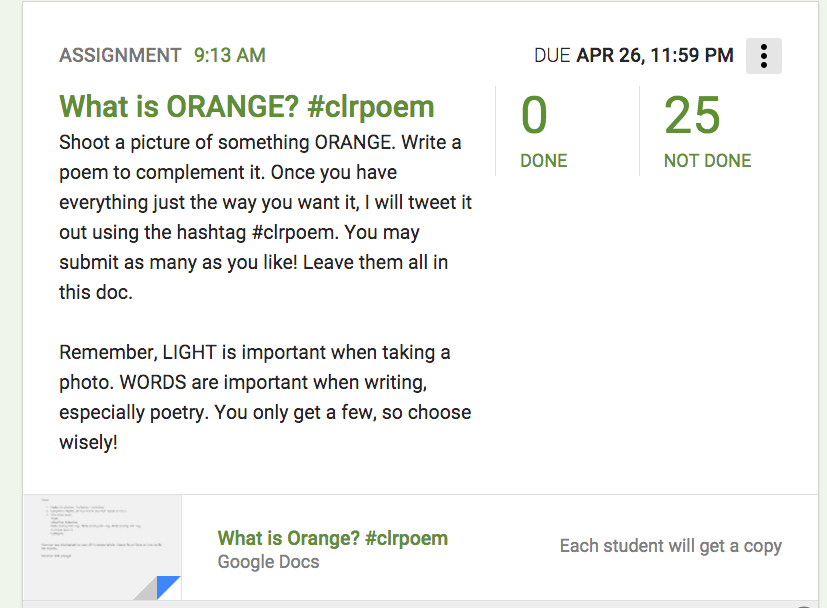Screen dimensions: 827x608
Task: Click the words "choose wisely!" in the description
Action: click(x=88, y=441)
